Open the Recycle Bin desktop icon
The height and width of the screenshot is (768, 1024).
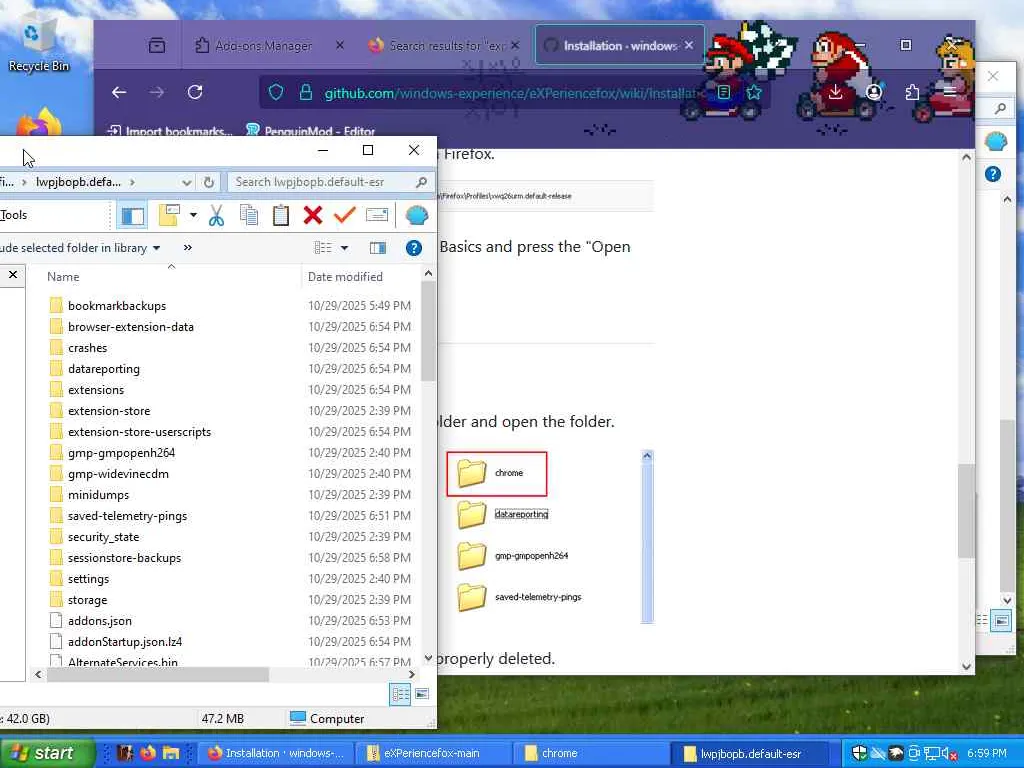[x=39, y=44]
